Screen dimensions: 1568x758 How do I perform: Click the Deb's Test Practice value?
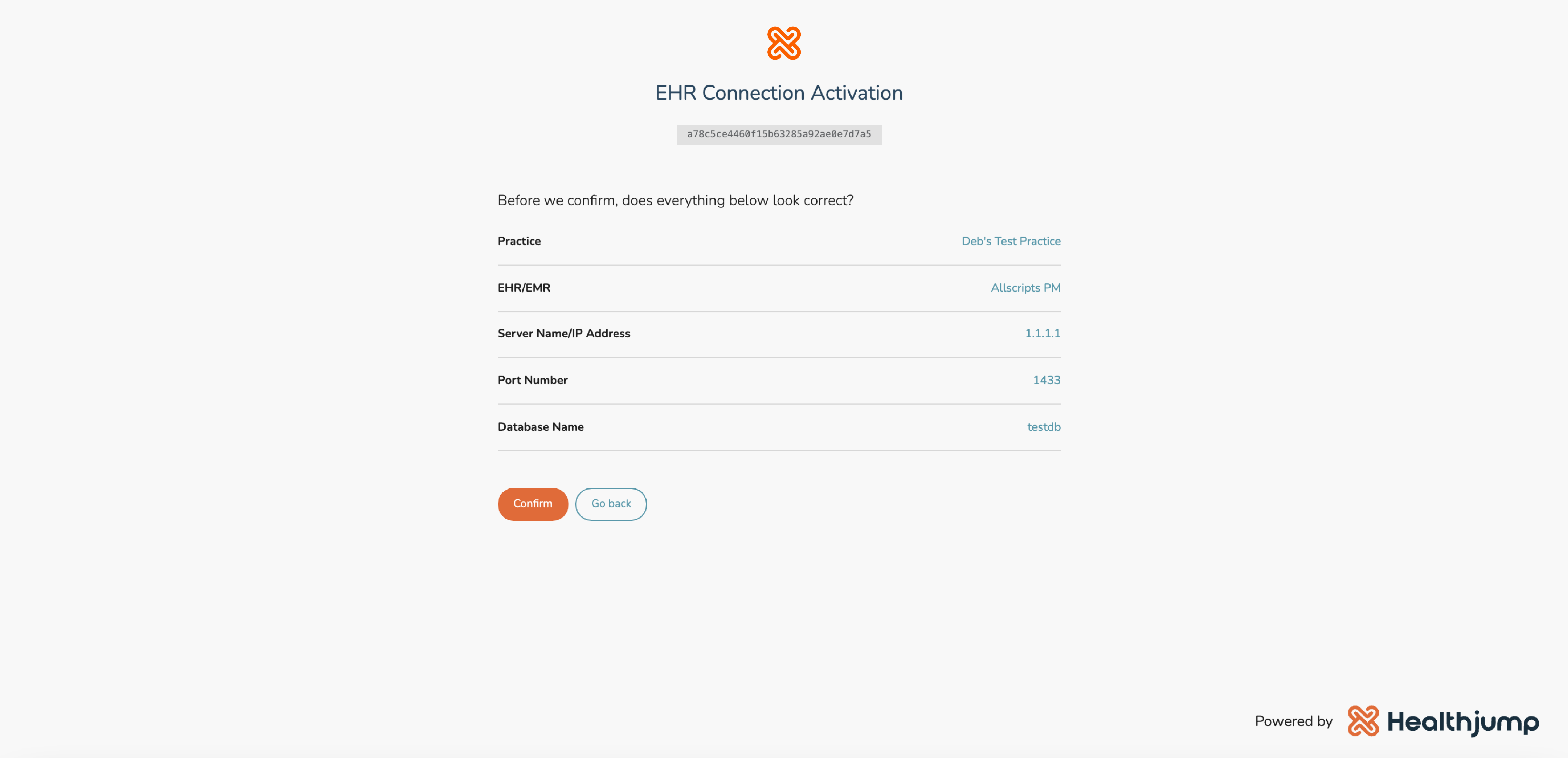coord(1010,241)
